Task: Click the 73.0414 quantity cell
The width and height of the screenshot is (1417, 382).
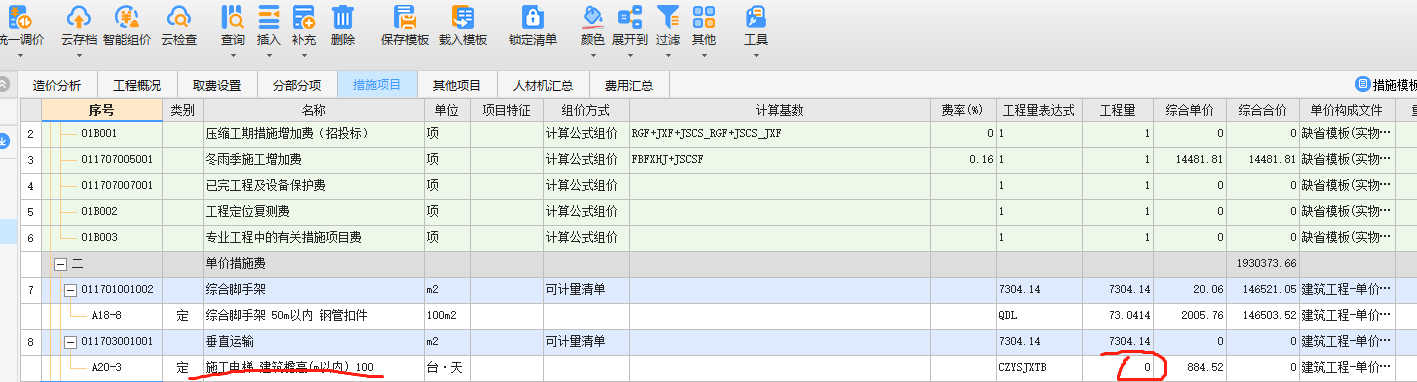Action: click(x=1118, y=315)
